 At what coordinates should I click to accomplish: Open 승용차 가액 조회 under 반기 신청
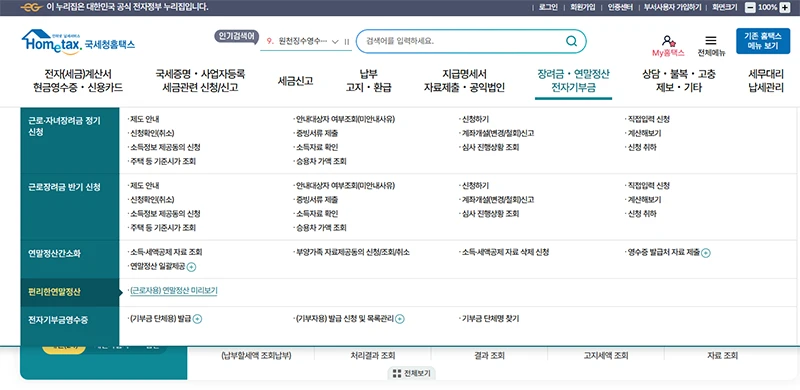point(320,228)
